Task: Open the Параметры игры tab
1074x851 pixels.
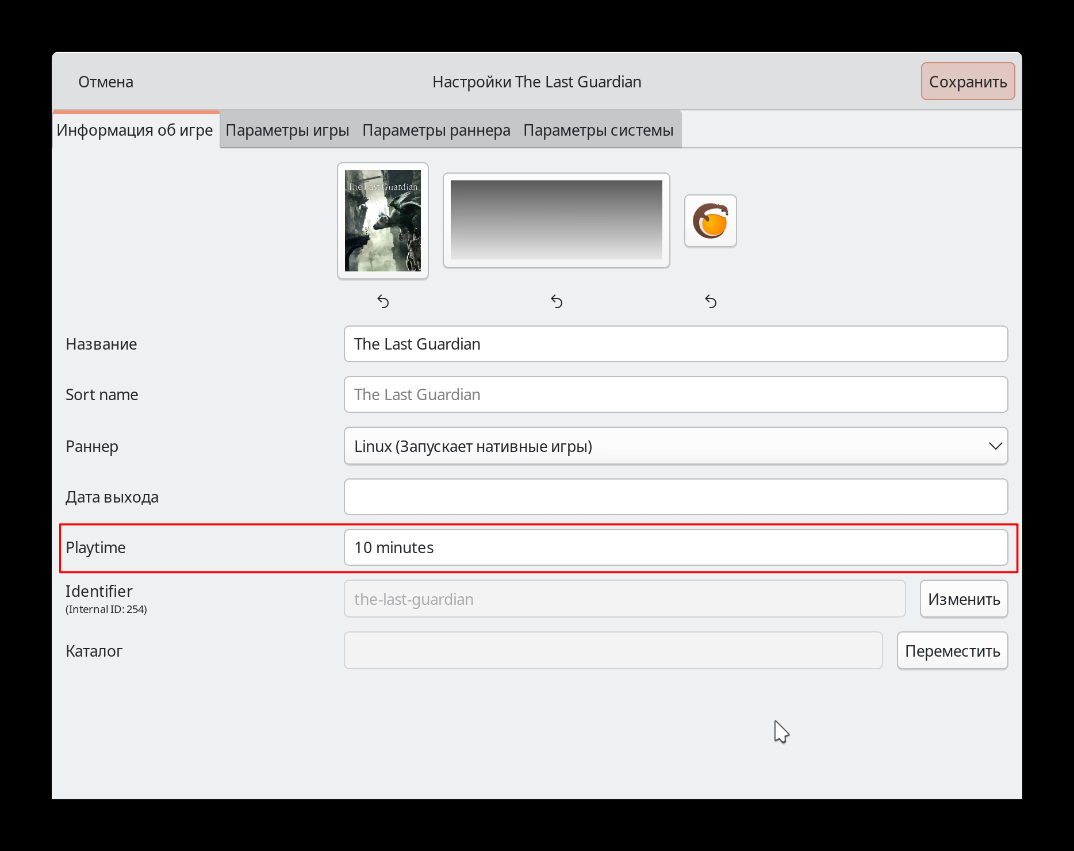Action: coord(287,130)
